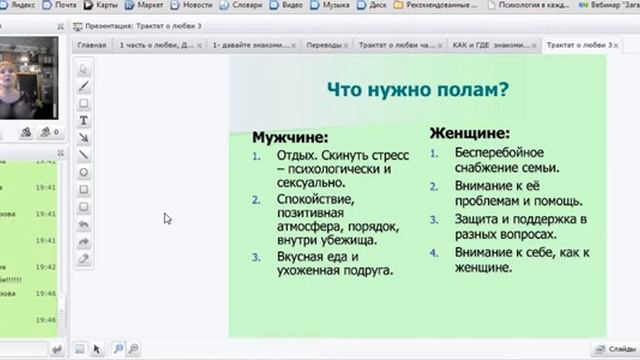Open the 'Диск' bookmark
Viewport: 640px width, 360px height.
(x=372, y=5)
